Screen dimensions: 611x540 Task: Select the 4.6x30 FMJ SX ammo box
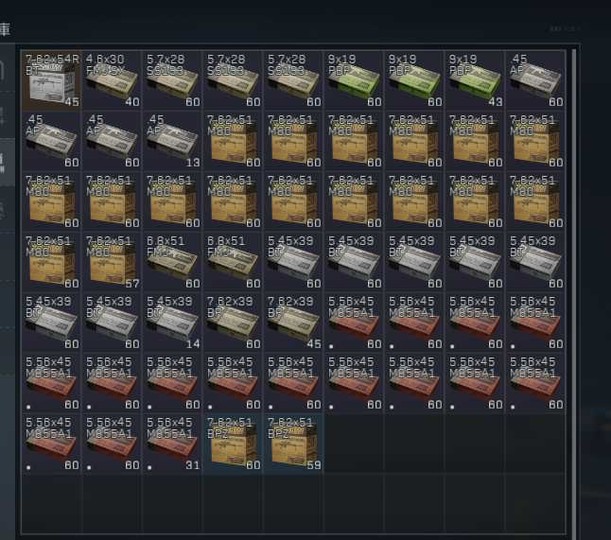tap(112, 80)
